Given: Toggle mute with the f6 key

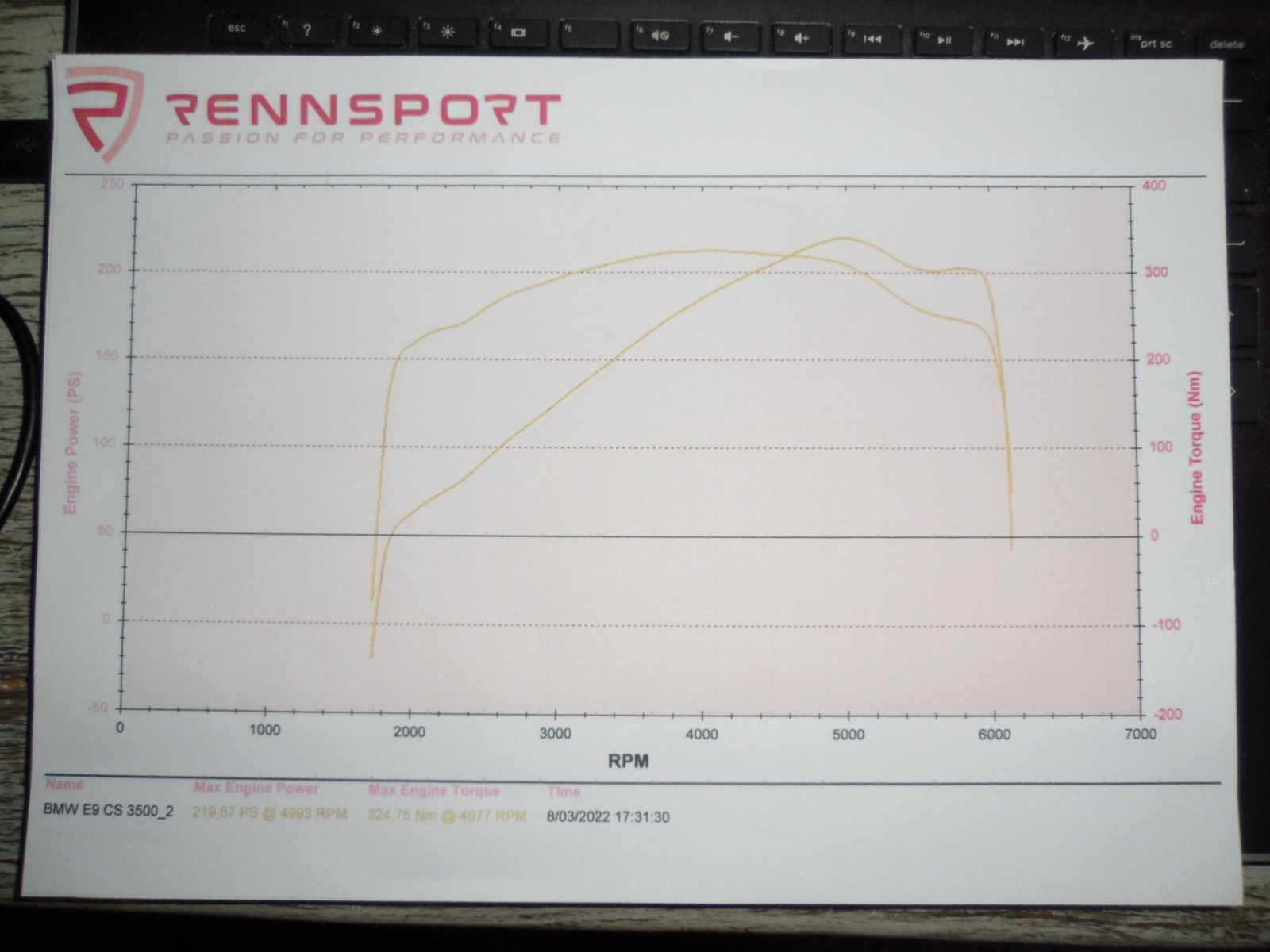Looking at the screenshot, I should coord(659,35).
